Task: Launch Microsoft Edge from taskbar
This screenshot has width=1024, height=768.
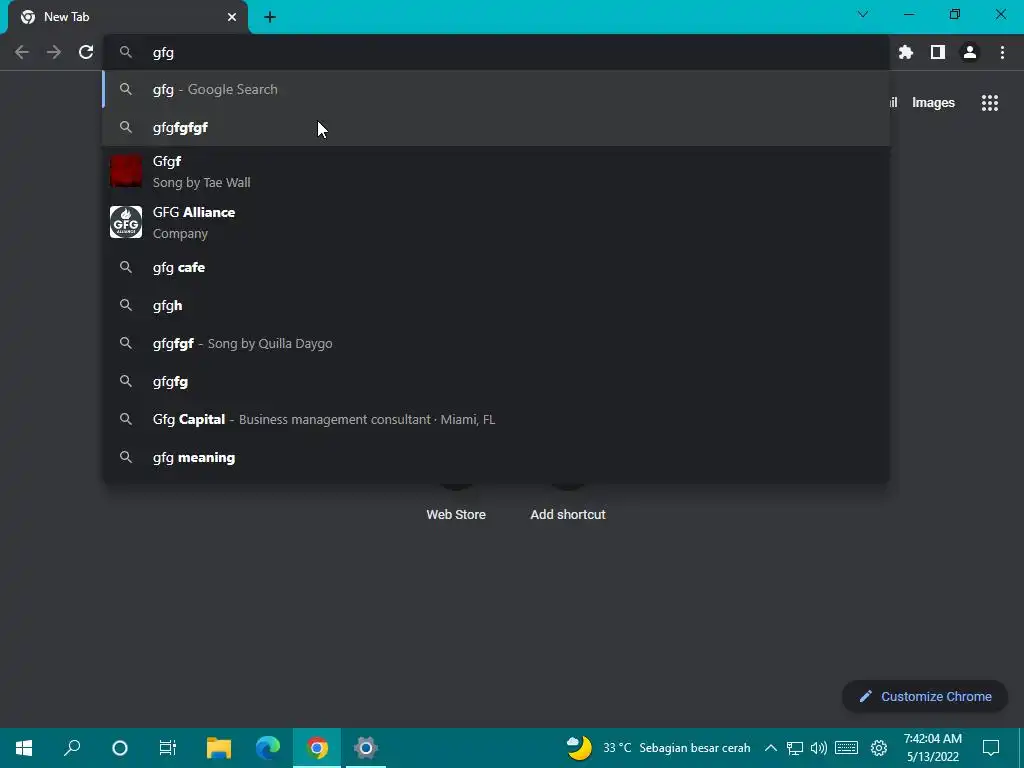Action: [x=268, y=748]
